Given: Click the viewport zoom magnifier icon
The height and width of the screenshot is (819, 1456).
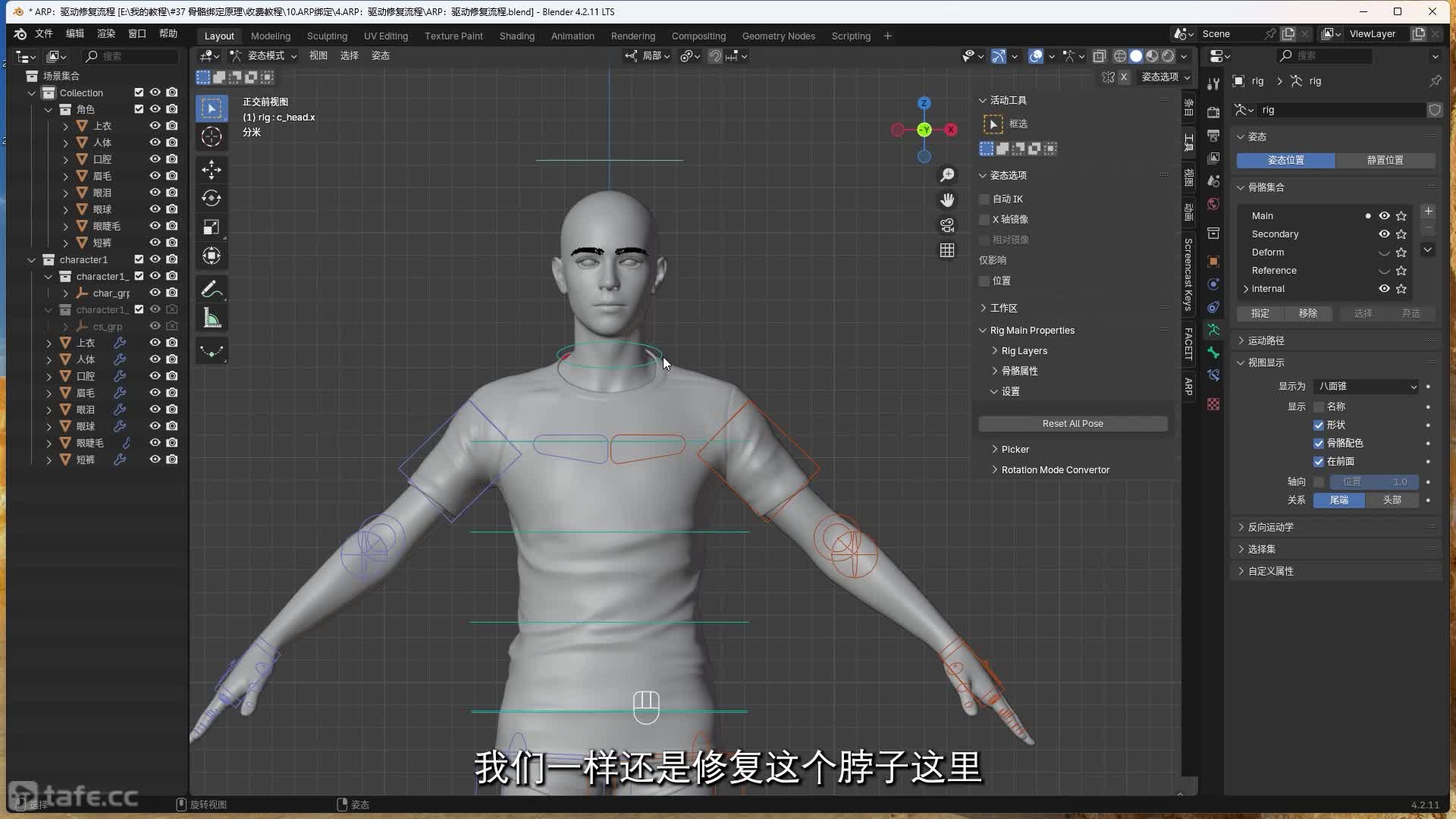Looking at the screenshot, I should click(947, 175).
